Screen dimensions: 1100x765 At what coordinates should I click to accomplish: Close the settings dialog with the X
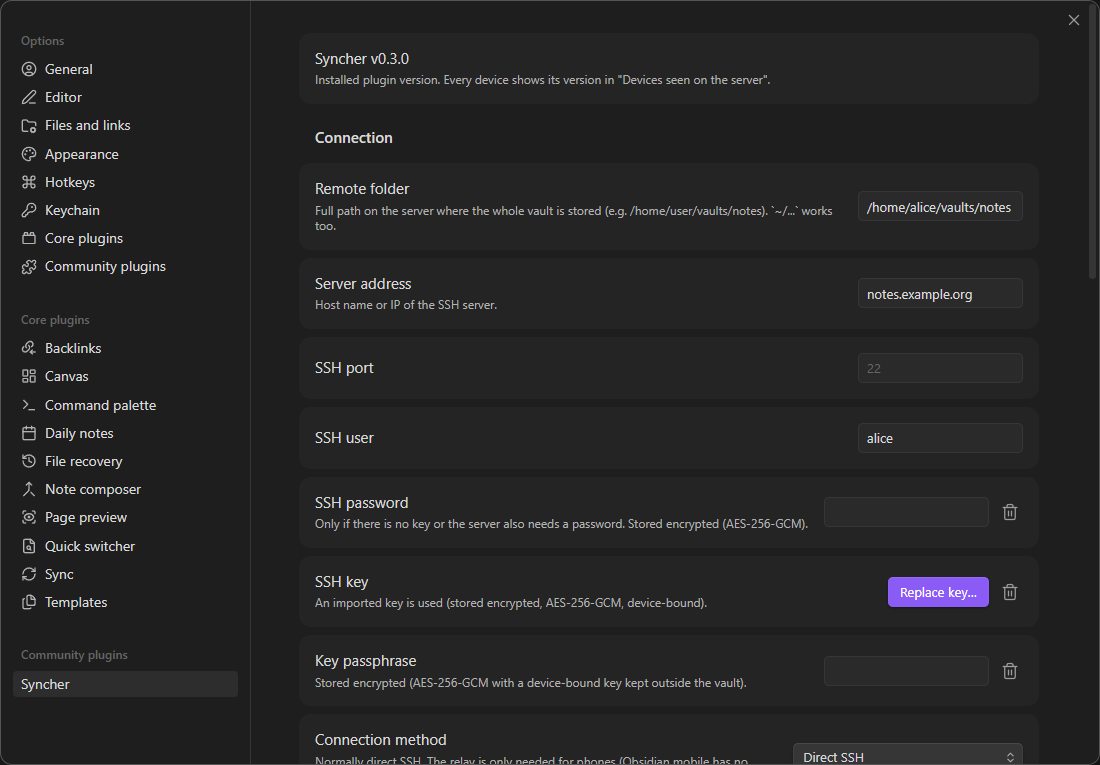[x=1073, y=20]
